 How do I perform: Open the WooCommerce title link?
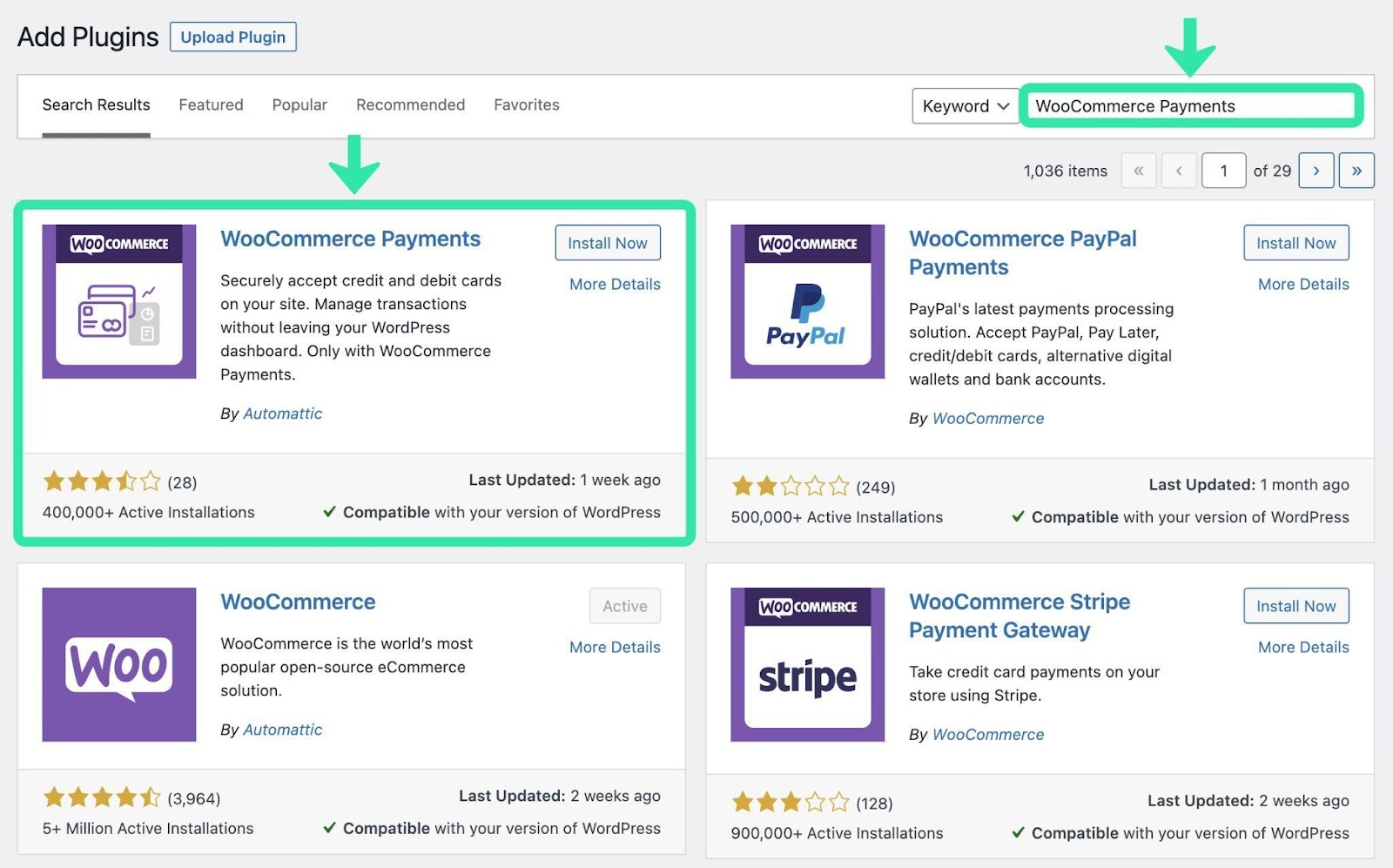pos(298,602)
